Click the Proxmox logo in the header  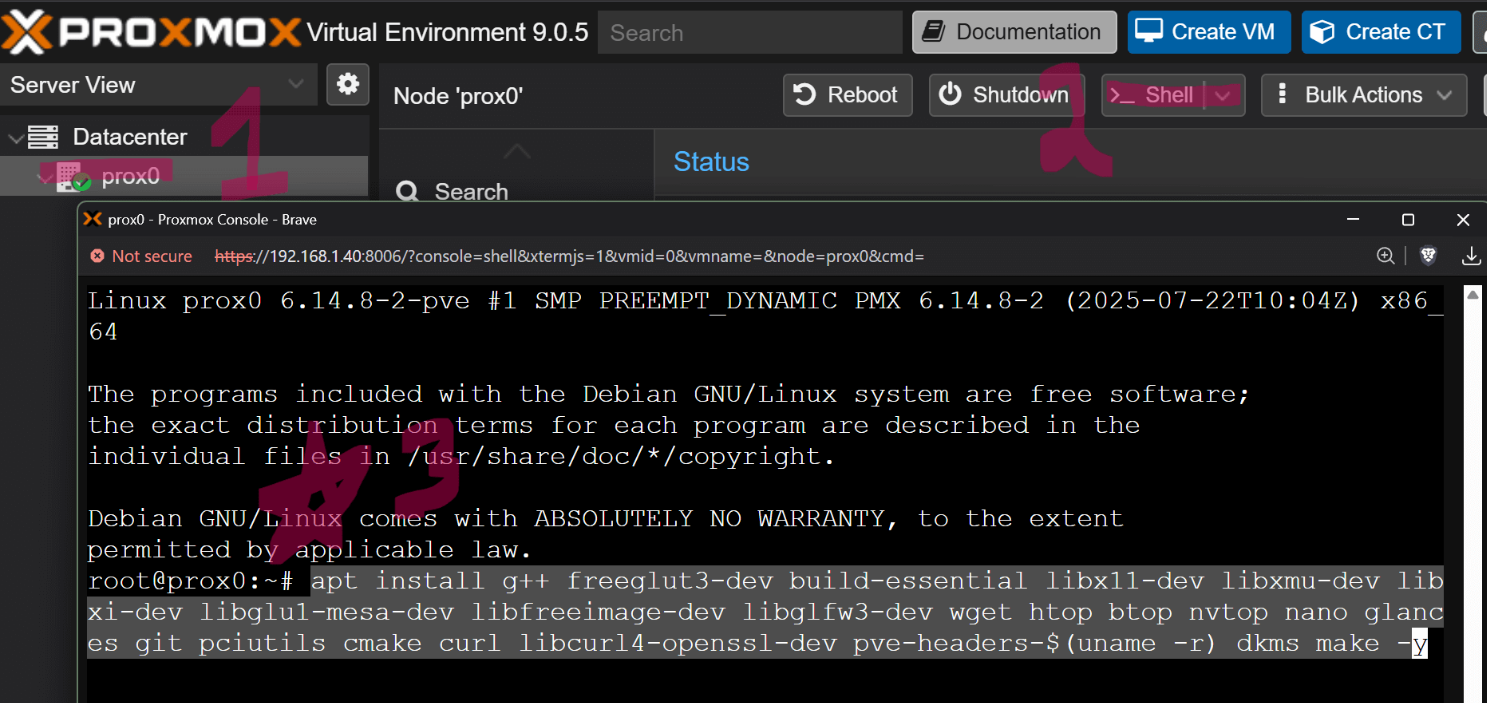point(150,32)
